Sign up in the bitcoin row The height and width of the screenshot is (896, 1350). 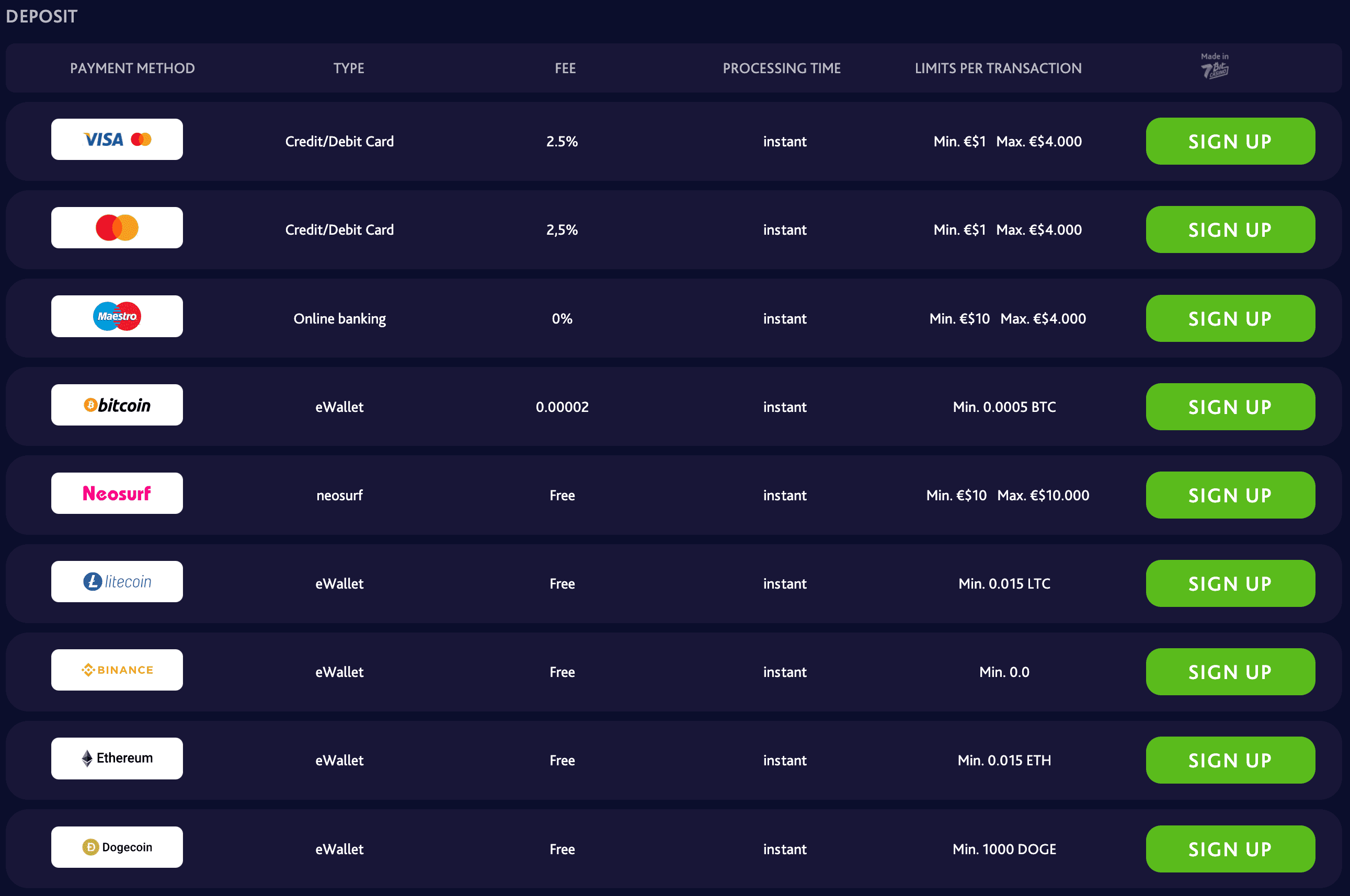(x=1231, y=407)
